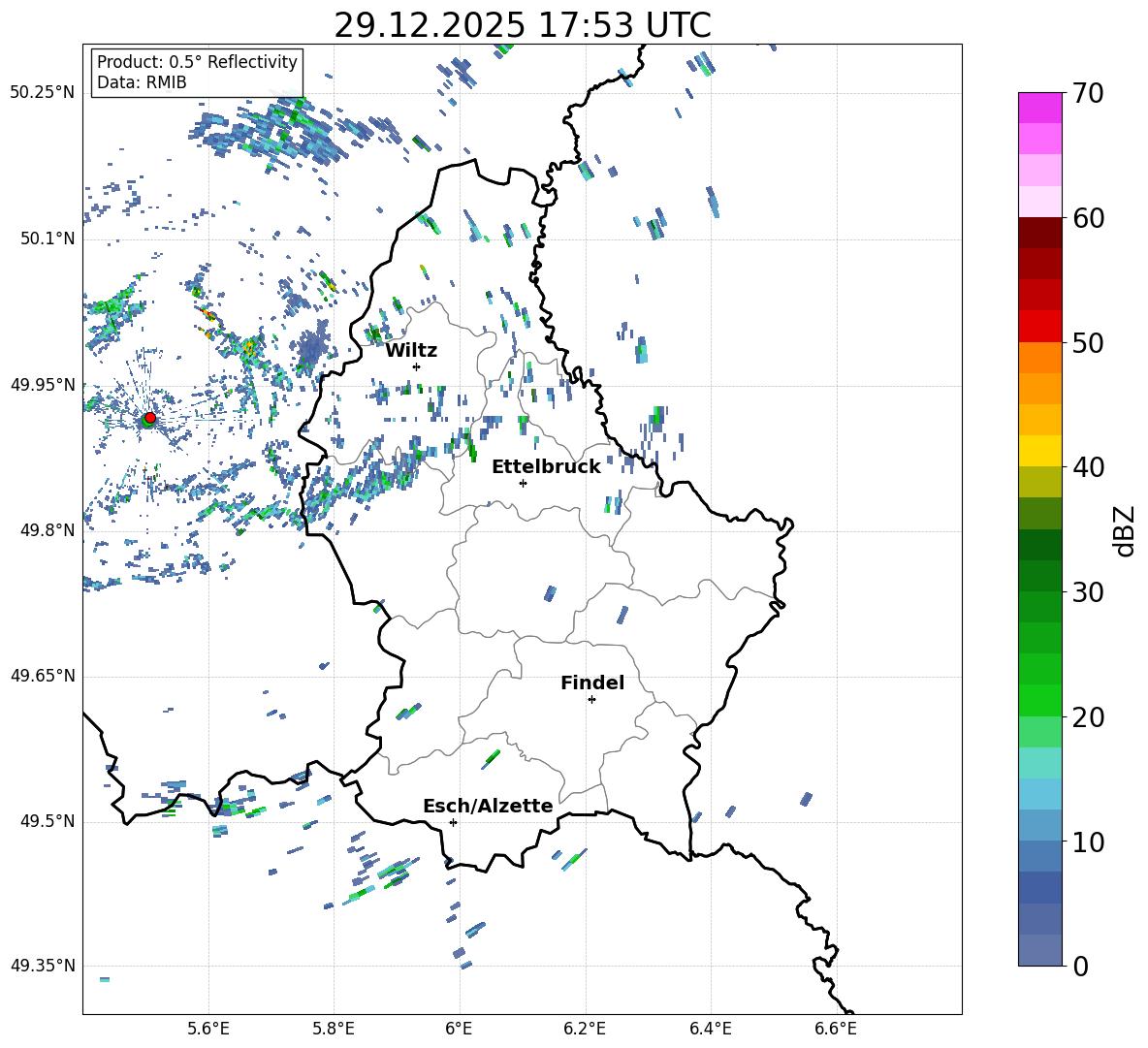Click the Findel location label
The width and height of the screenshot is (1148, 1048).
pyautogui.click(x=591, y=683)
